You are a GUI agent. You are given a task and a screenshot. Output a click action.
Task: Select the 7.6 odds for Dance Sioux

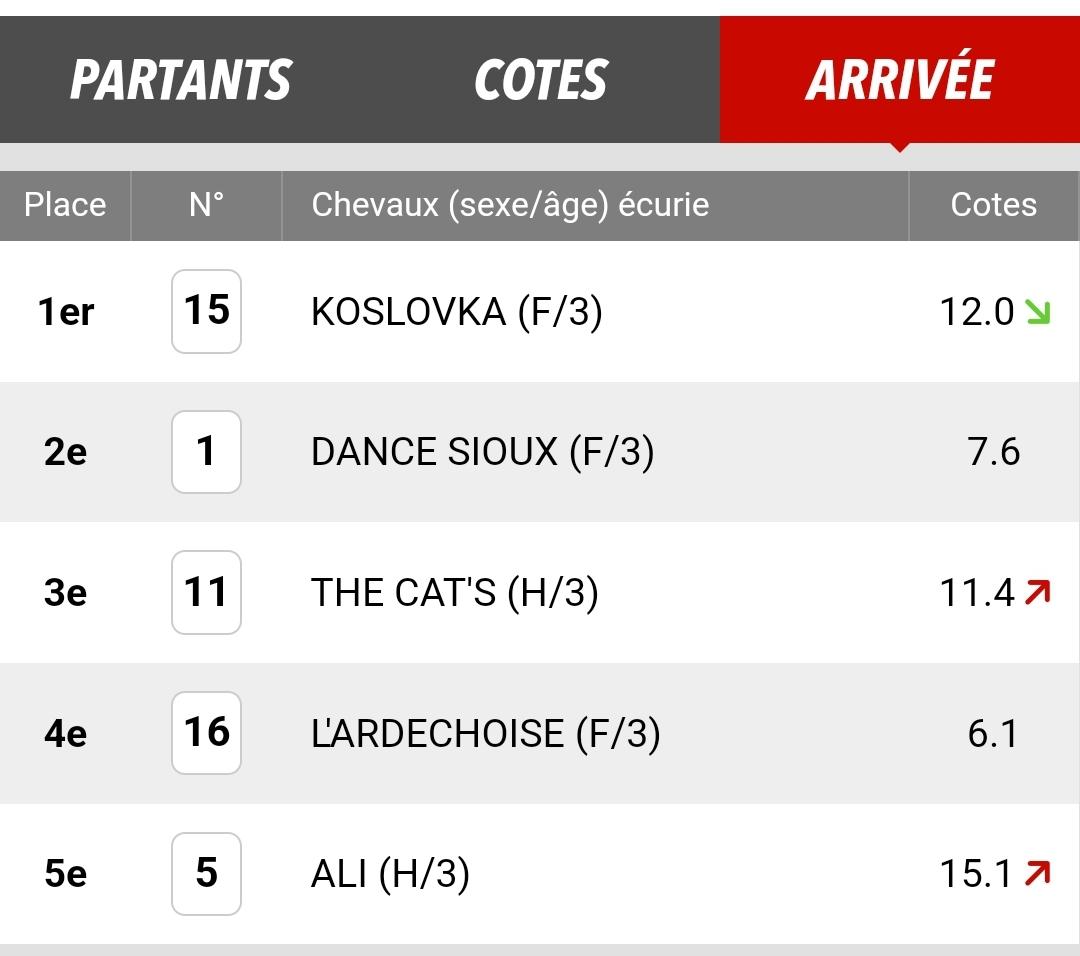pyautogui.click(x=993, y=453)
